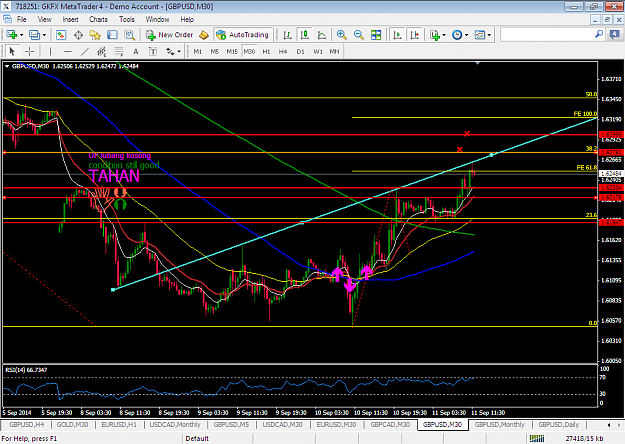Image resolution: width=625 pixels, height=444 pixels.
Task: Open the Navigator favorites-folder icon
Action: [x=95, y=35]
